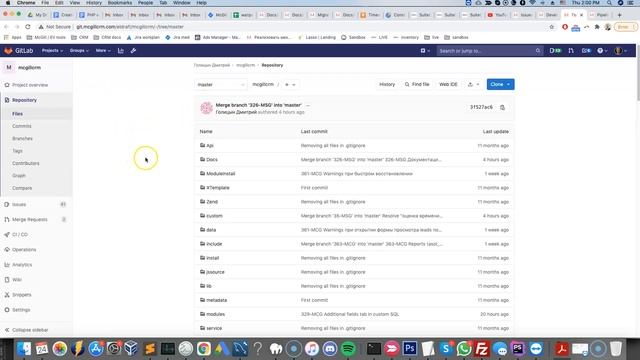Open a new Chrome tab with plus
640x360 pixels.
point(619,15)
